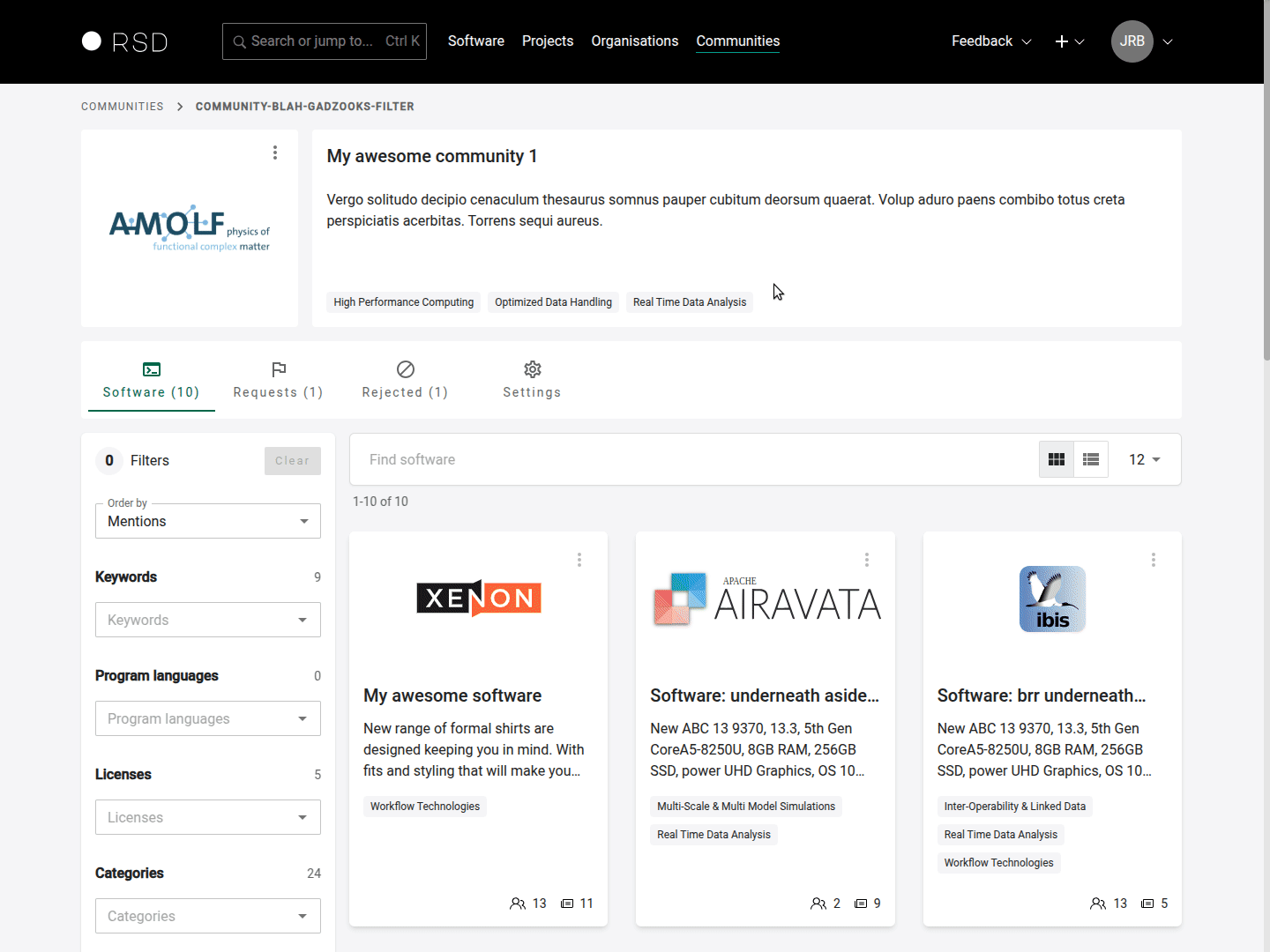Open the JRB user avatar menu
Screen dimensions: 1270x952
pos(1132,41)
